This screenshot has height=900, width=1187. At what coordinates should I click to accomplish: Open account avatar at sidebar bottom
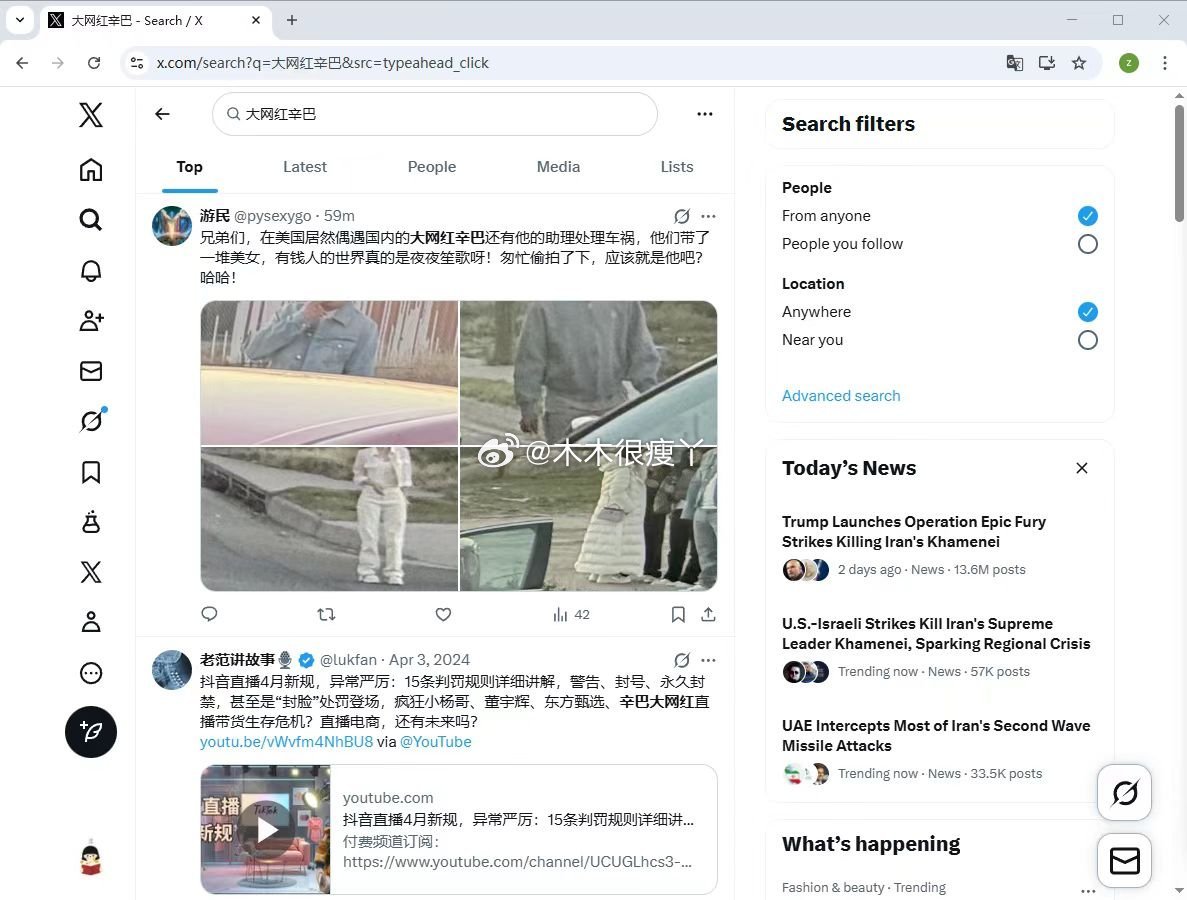pos(91,858)
